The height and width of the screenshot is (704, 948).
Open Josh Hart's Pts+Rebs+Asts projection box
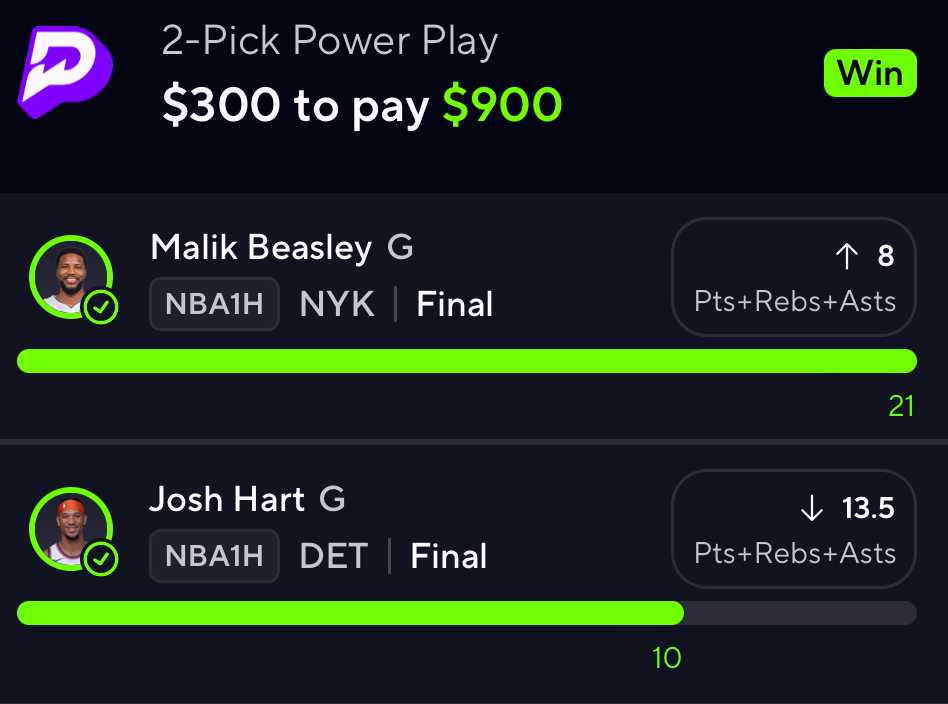(794, 529)
